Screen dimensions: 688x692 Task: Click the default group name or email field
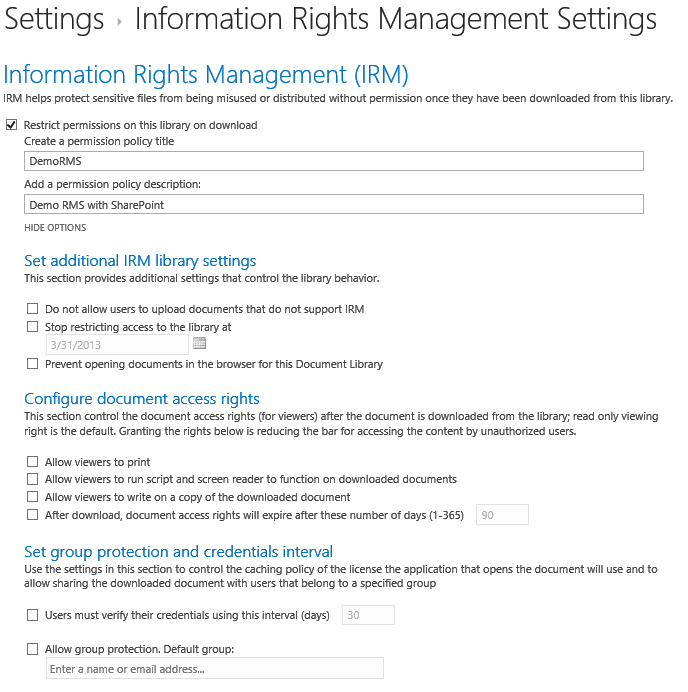click(214, 668)
